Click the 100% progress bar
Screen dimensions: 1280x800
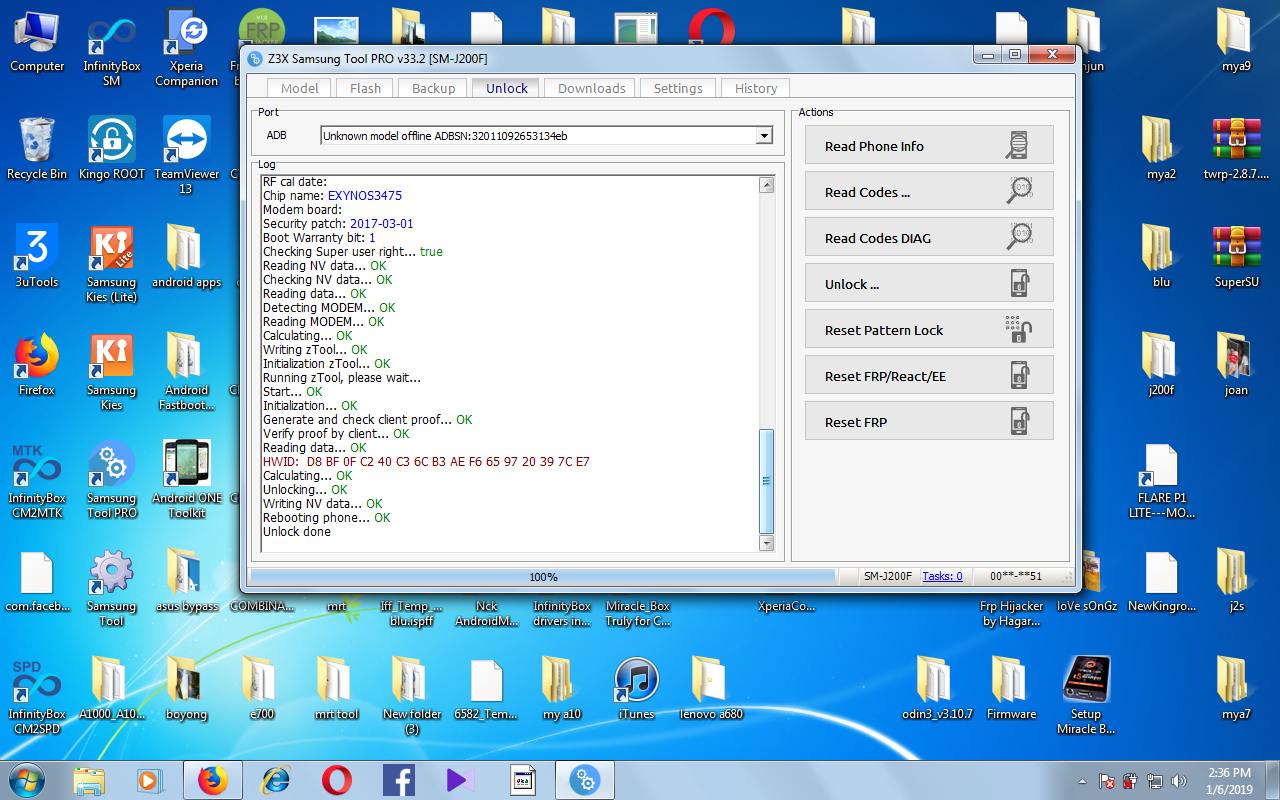542,577
